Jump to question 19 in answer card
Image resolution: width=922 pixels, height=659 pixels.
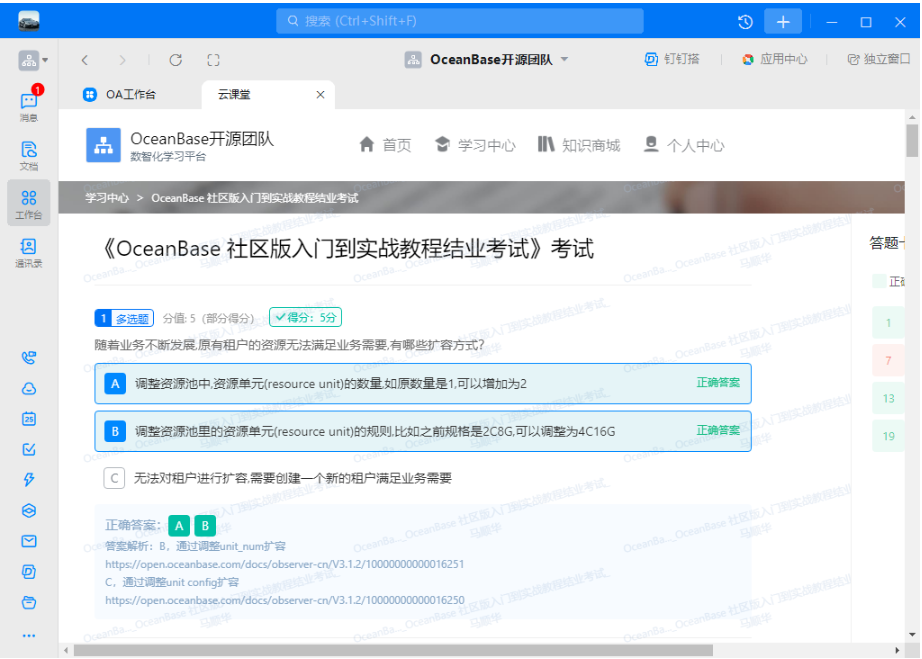click(888, 436)
